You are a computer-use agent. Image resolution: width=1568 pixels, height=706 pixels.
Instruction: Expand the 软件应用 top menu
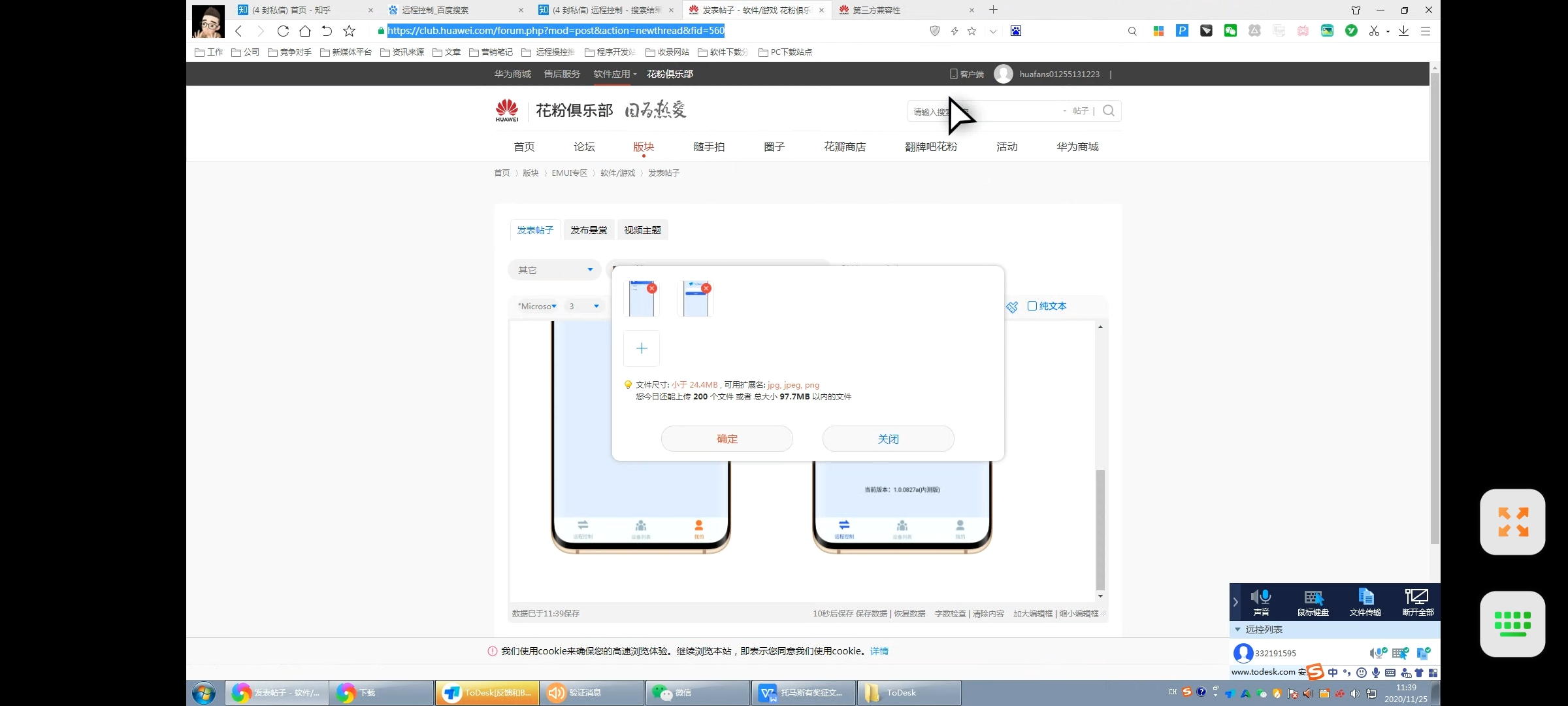tap(615, 74)
